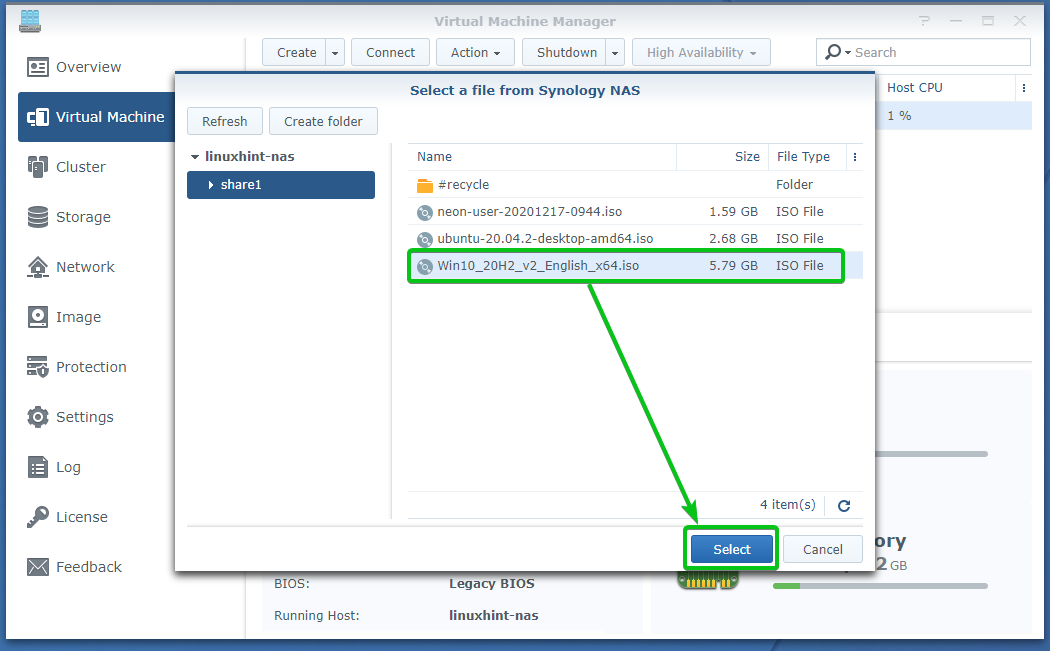Click the Create folder button
The height and width of the screenshot is (651, 1050).
(323, 121)
